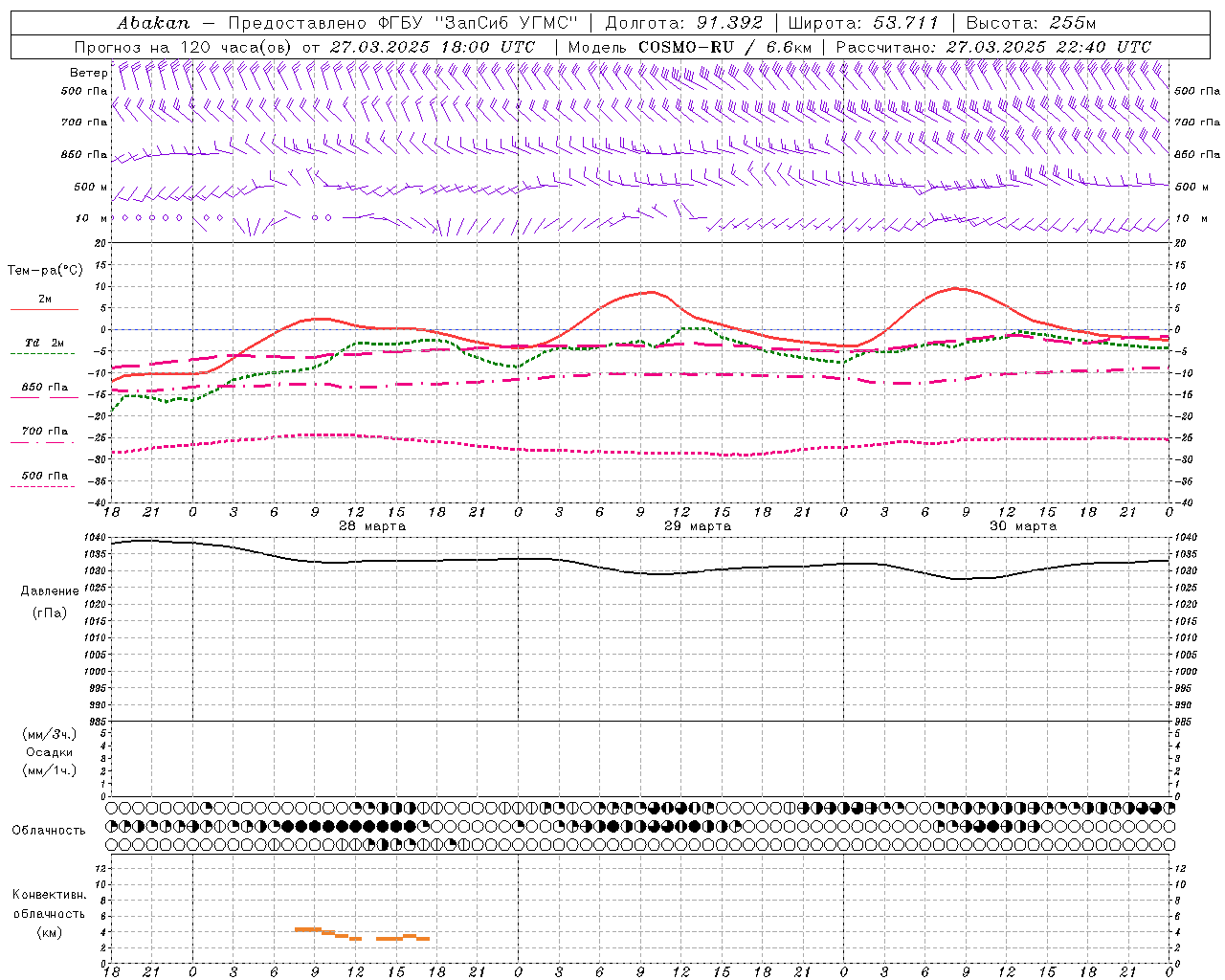Click the red "2м" legend line

coord(44,309)
